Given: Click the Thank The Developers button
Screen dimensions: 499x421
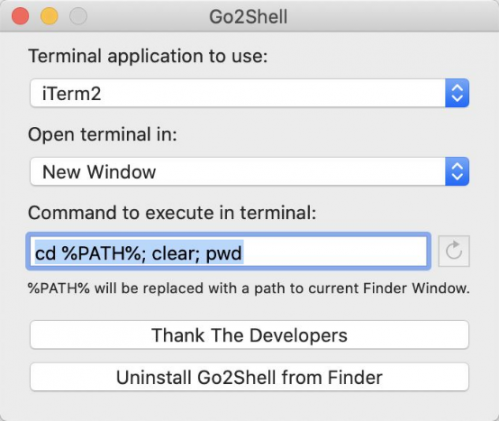Looking at the screenshot, I should (249, 335).
